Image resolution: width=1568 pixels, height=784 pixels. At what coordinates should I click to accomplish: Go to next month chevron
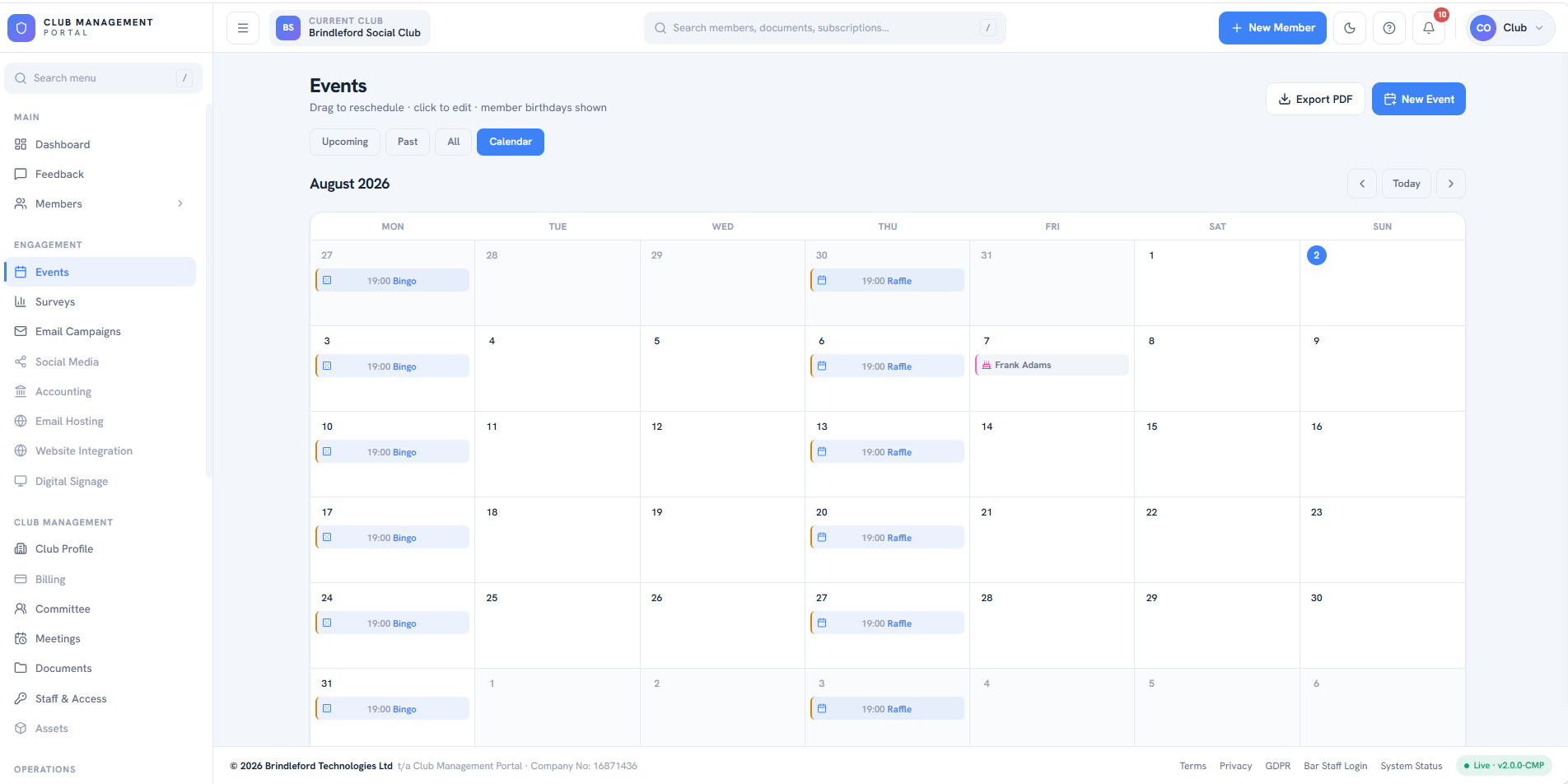tap(1451, 184)
